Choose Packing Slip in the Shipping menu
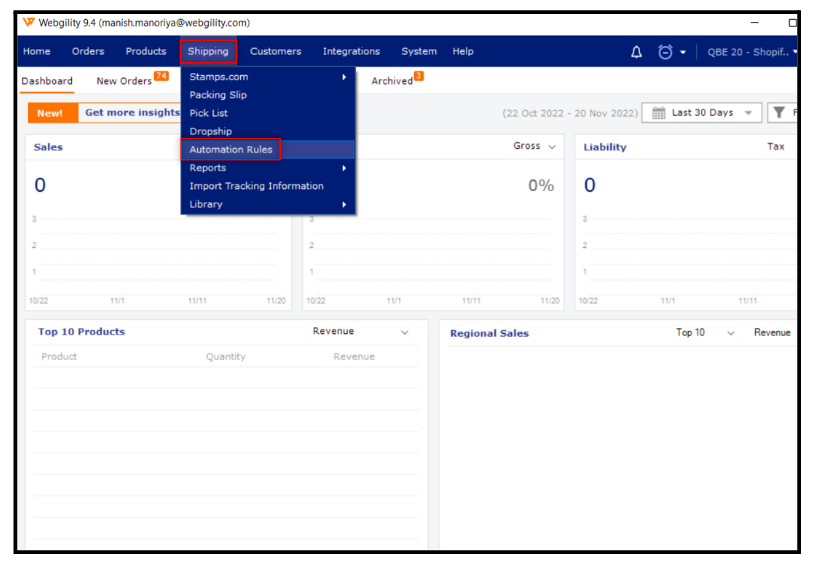Screen dimensions: 813x564 [x=218, y=95]
